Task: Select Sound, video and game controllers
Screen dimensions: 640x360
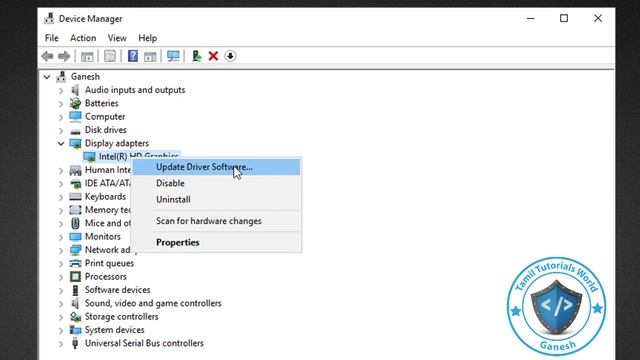Action: (x=153, y=303)
